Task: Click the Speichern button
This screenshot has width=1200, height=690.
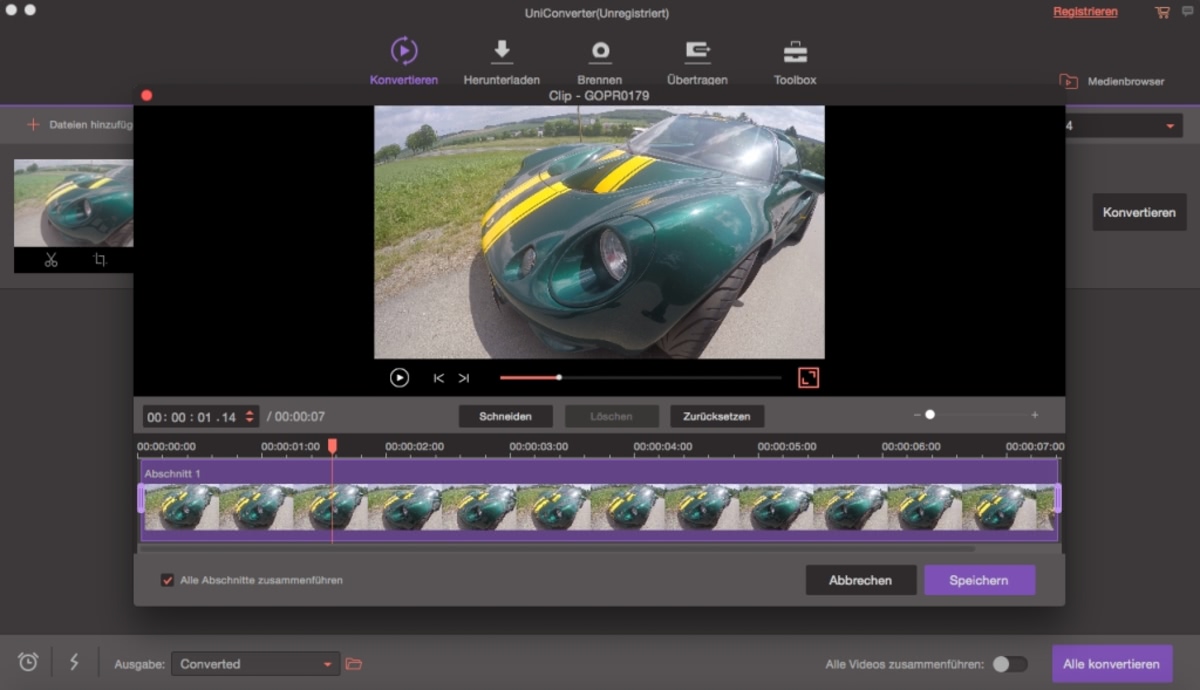Action: [979, 580]
